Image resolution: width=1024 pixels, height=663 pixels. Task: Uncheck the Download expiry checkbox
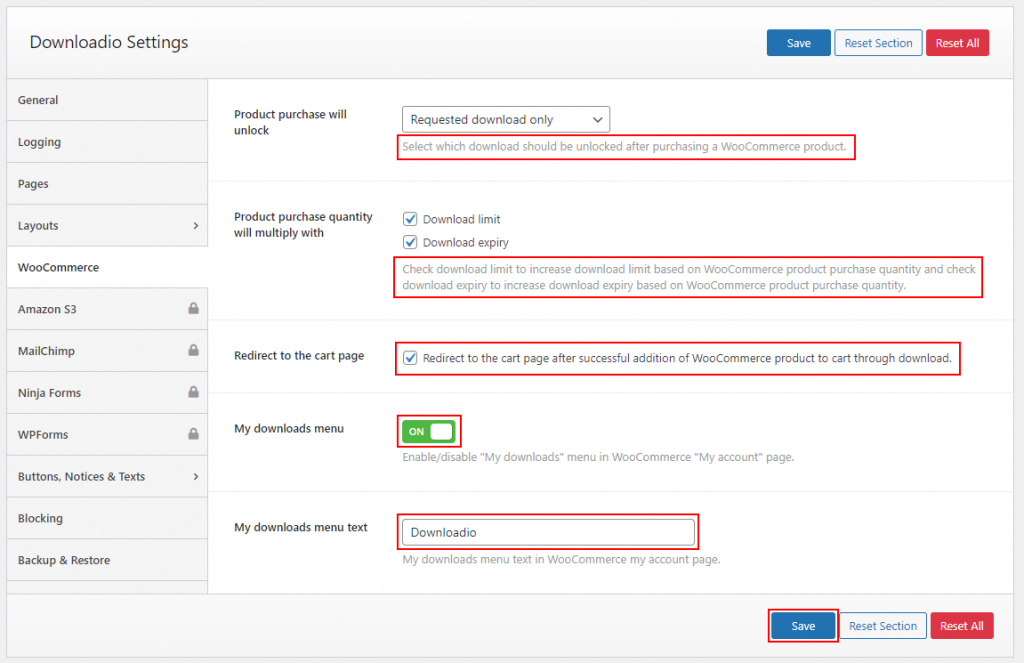[x=410, y=242]
